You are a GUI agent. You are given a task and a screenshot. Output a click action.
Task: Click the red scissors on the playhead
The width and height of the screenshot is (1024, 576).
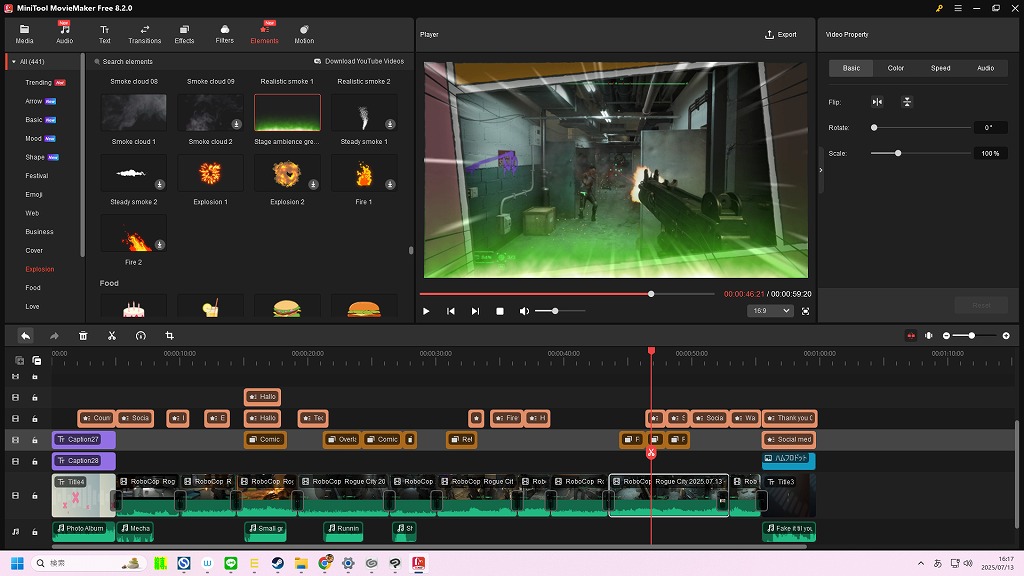pos(651,453)
